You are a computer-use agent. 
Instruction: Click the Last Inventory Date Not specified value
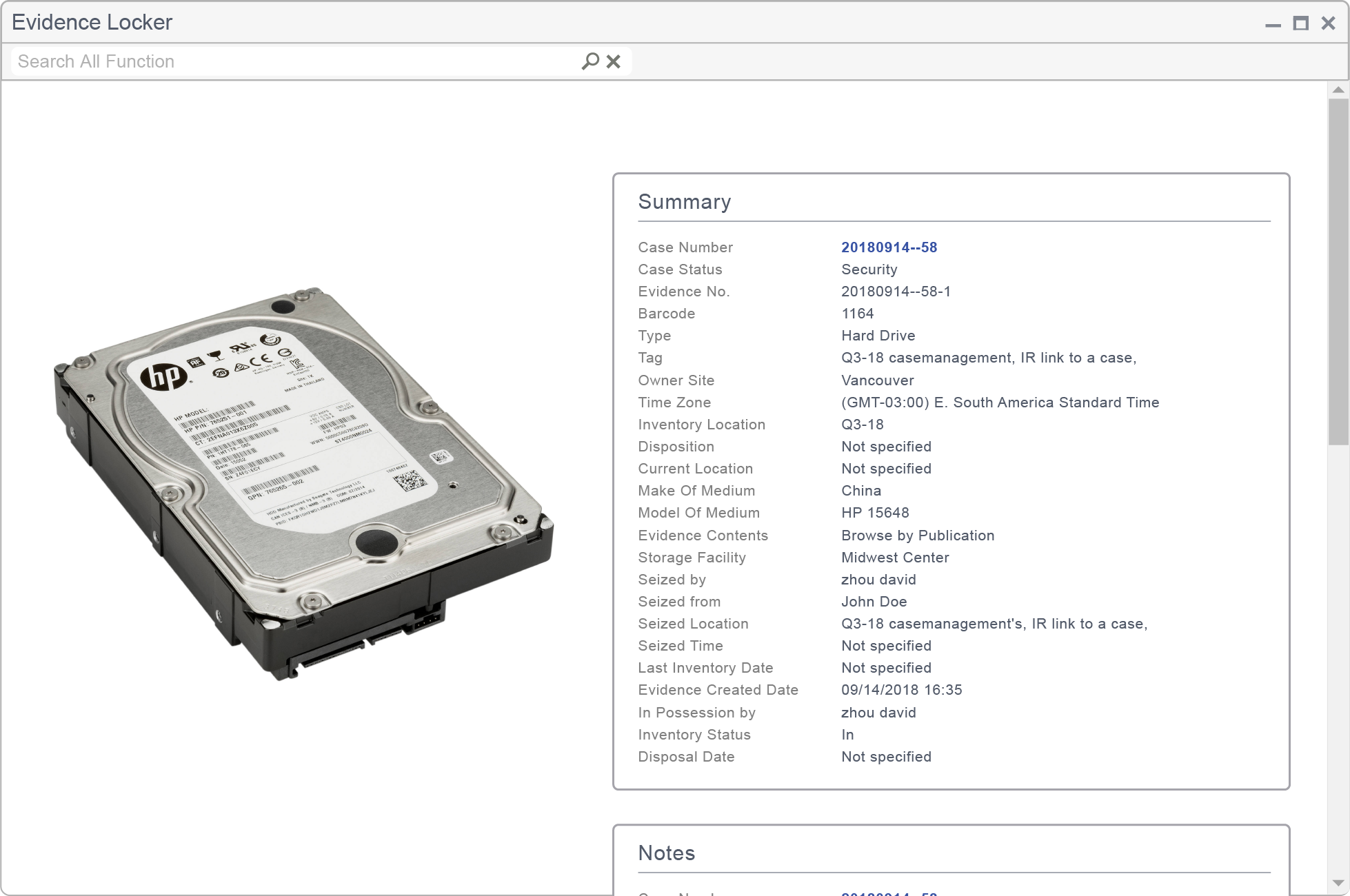coord(886,668)
